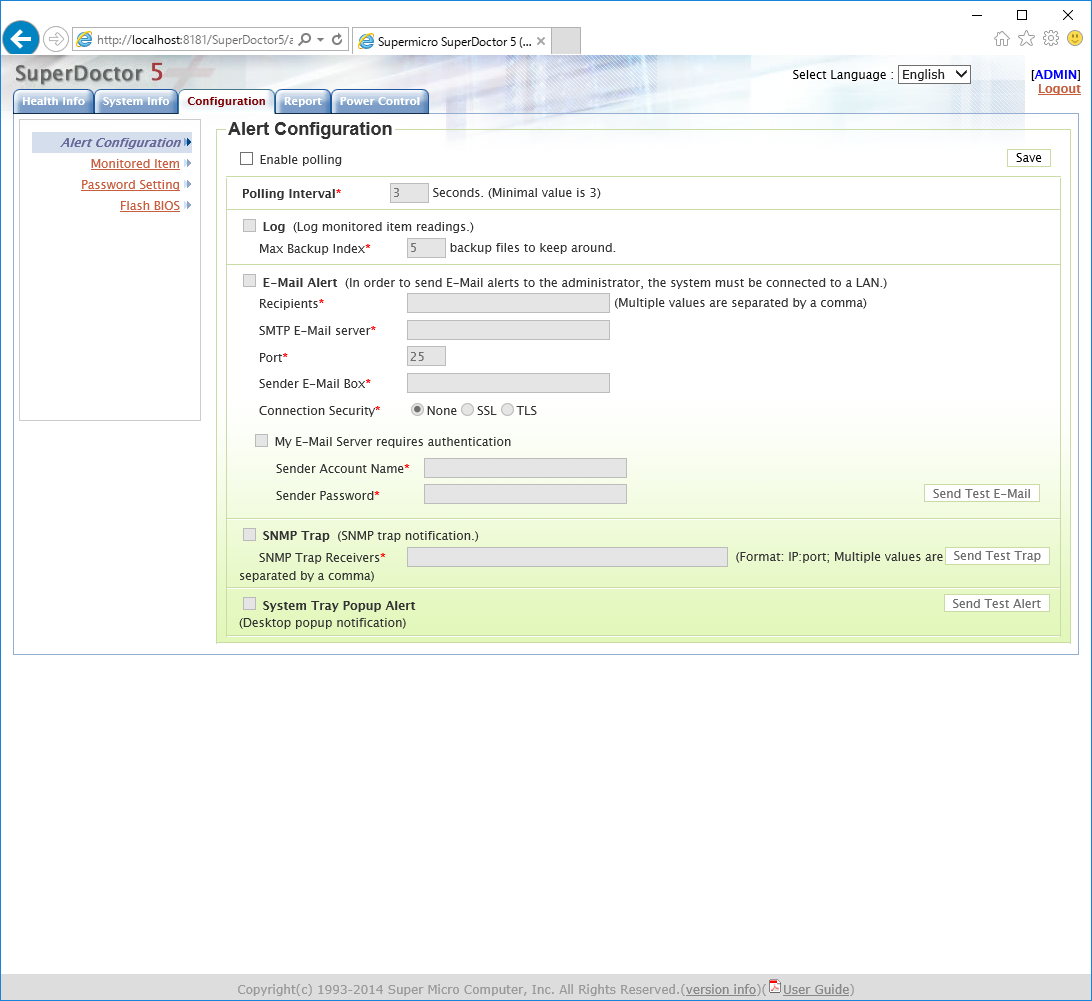Click the Save button
The height and width of the screenshot is (1001, 1092).
pyautogui.click(x=1029, y=158)
